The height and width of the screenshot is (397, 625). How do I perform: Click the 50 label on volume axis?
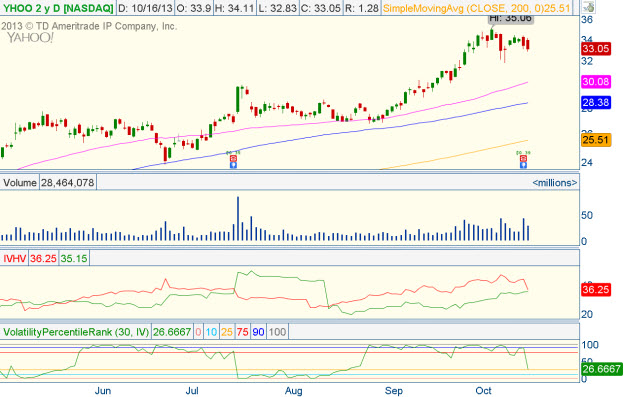pos(587,215)
